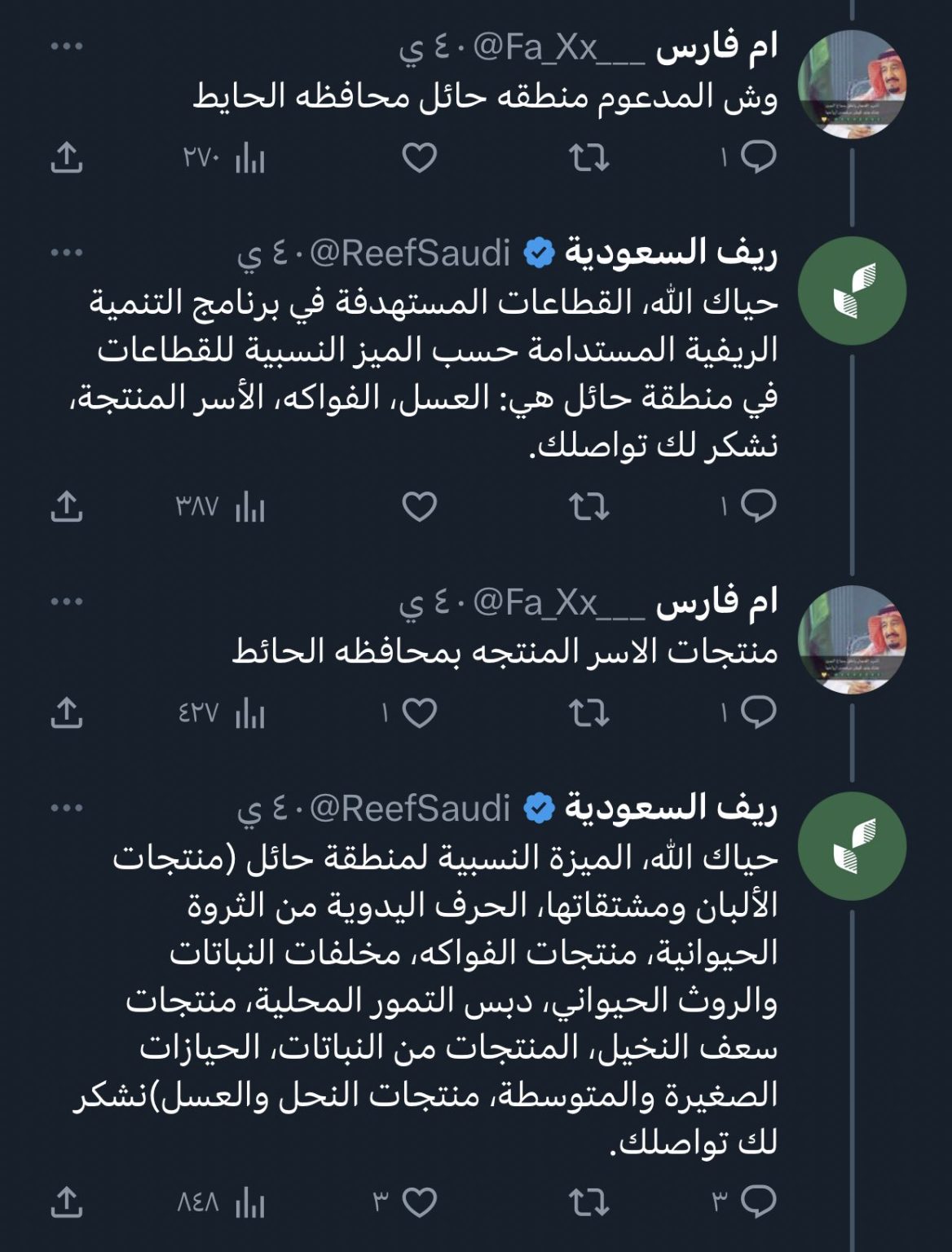Image resolution: width=952 pixels, height=1252 pixels.
Task: Open more options on first ام فارس tweet
Action: tap(67, 46)
